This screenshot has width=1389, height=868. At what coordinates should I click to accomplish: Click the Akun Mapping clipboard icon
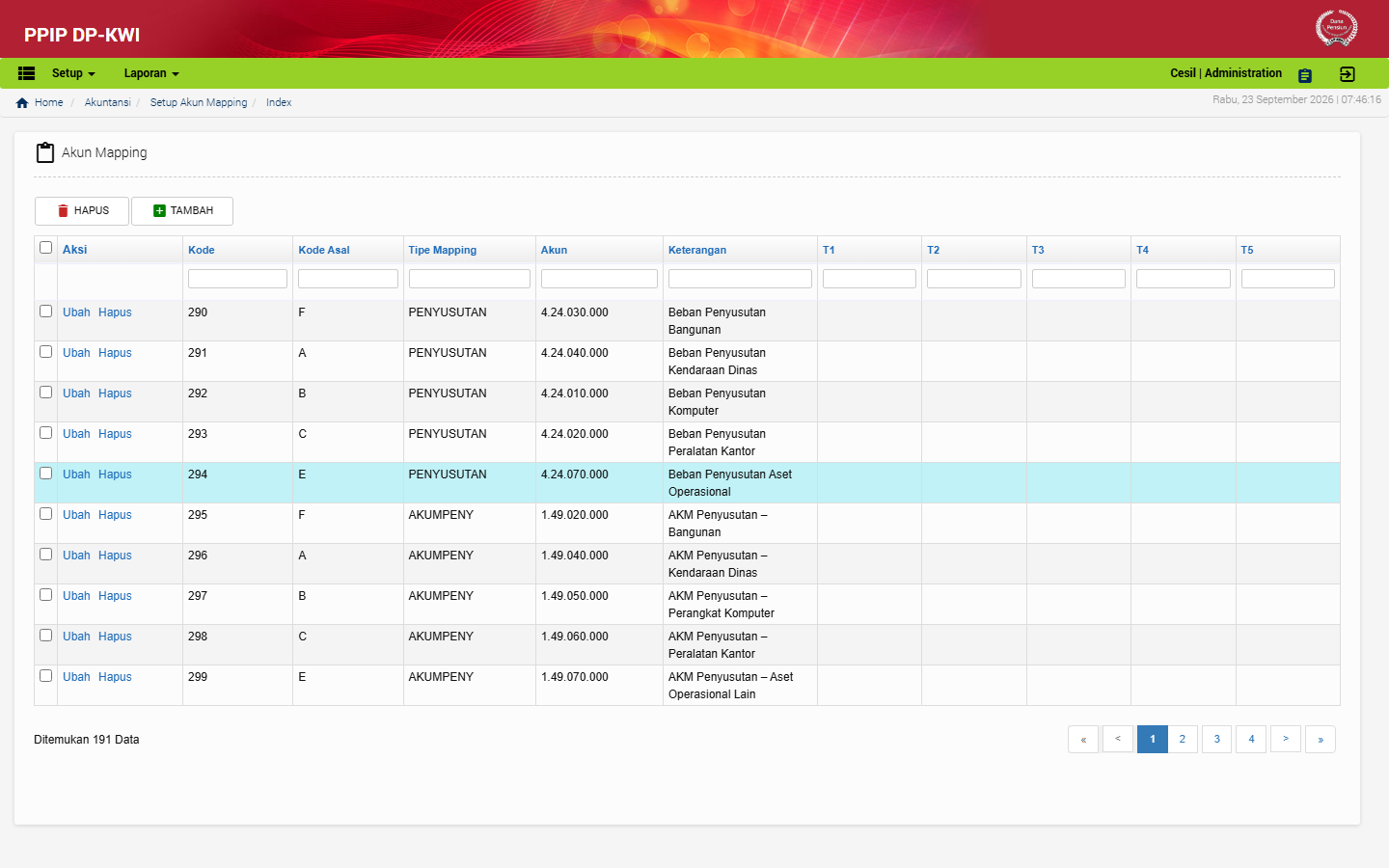pyautogui.click(x=44, y=152)
